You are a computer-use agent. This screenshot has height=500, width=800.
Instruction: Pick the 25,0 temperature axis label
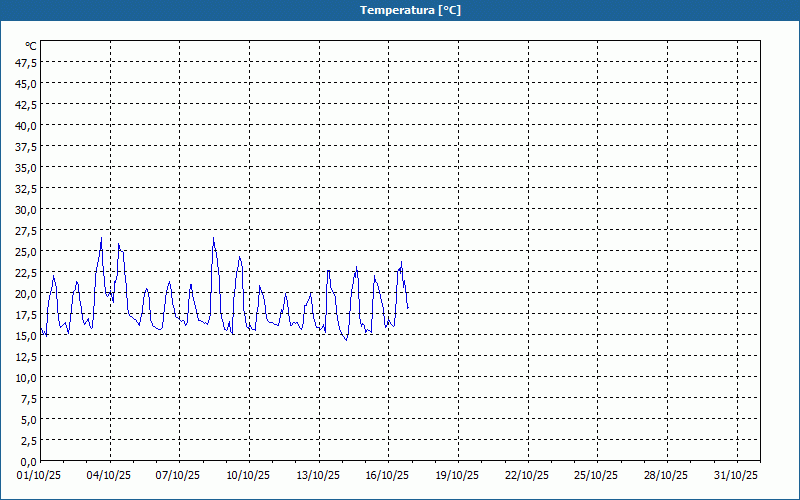pyautogui.click(x=26, y=251)
